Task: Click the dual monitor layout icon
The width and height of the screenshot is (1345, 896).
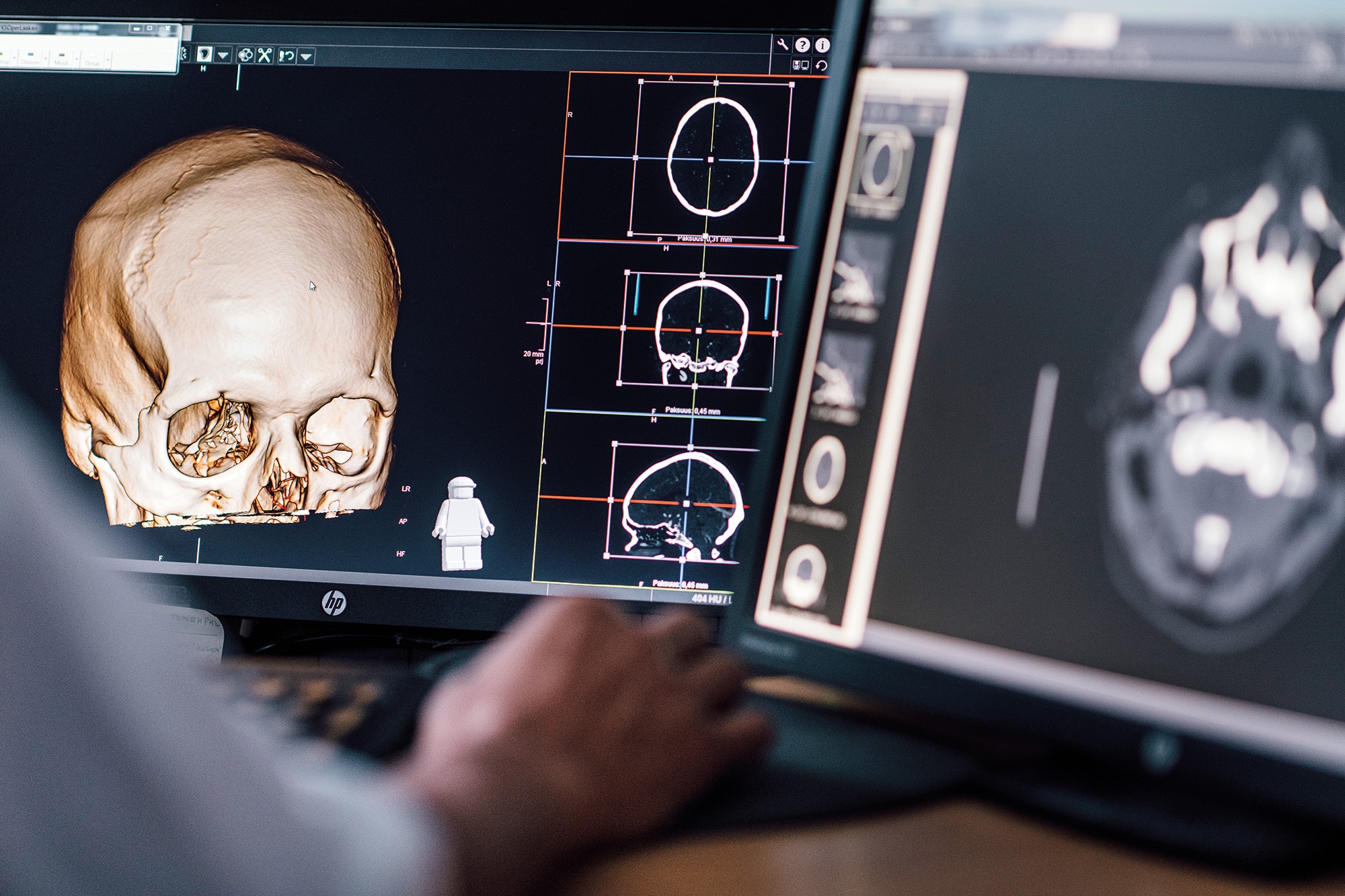Action: coord(800,65)
